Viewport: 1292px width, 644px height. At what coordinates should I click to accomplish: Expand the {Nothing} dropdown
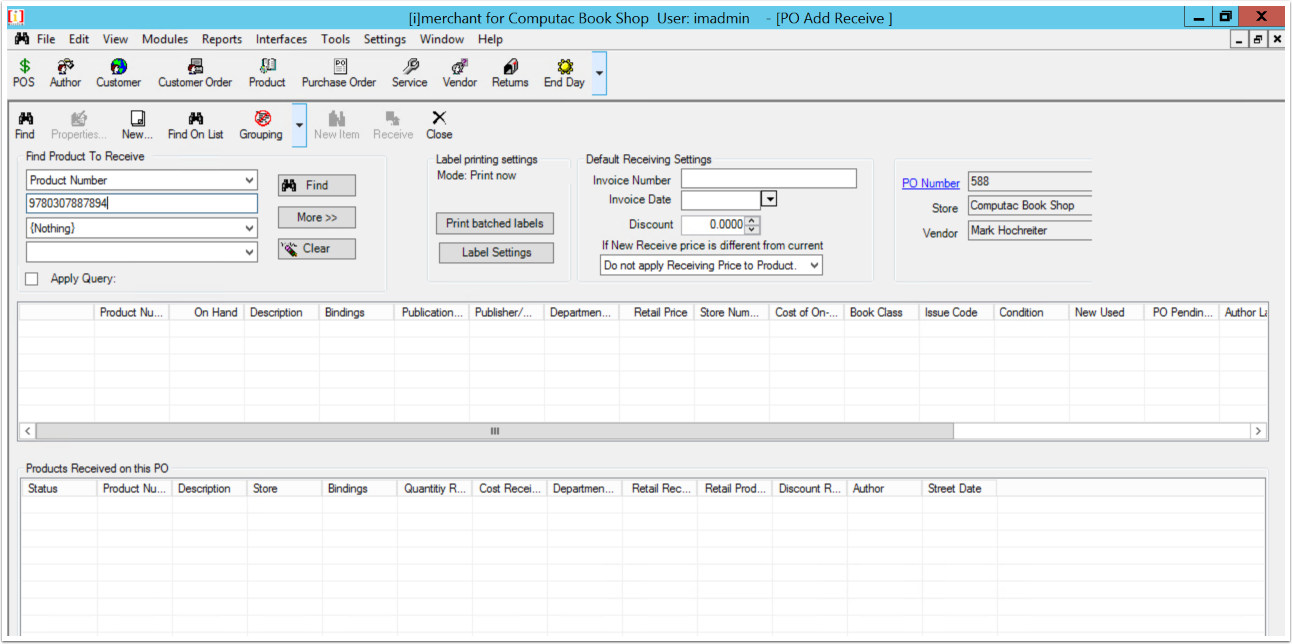[x=249, y=228]
